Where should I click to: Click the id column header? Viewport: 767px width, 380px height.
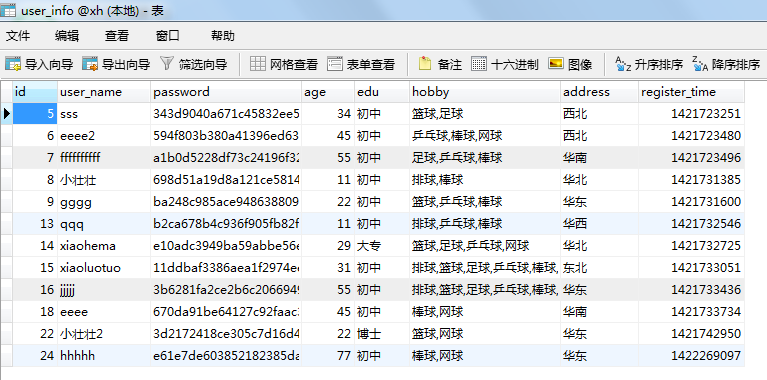[x=35, y=92]
